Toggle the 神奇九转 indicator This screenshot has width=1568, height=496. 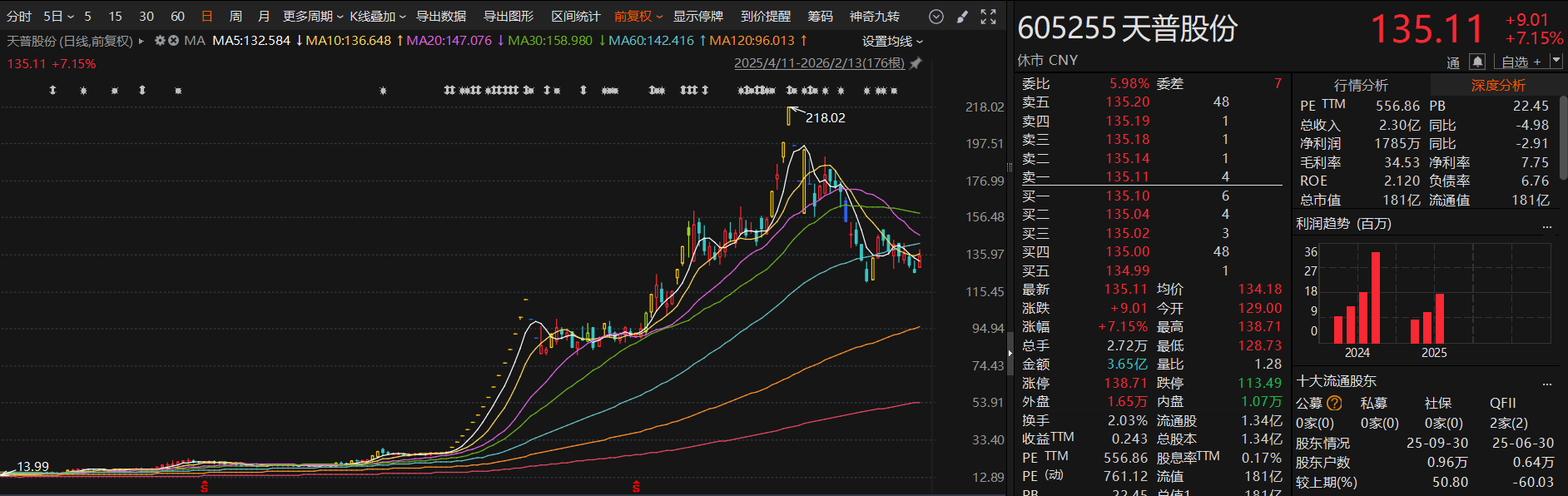(874, 17)
